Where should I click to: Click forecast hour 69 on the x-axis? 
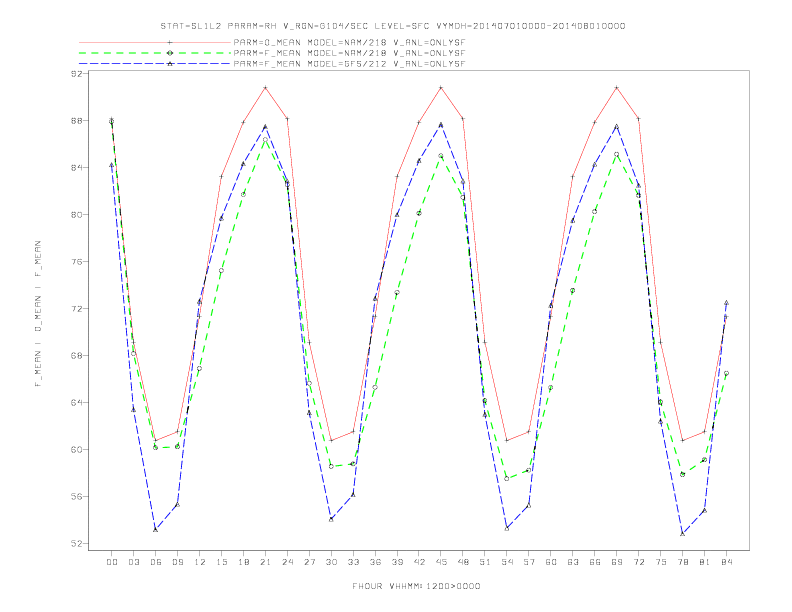coord(617,562)
